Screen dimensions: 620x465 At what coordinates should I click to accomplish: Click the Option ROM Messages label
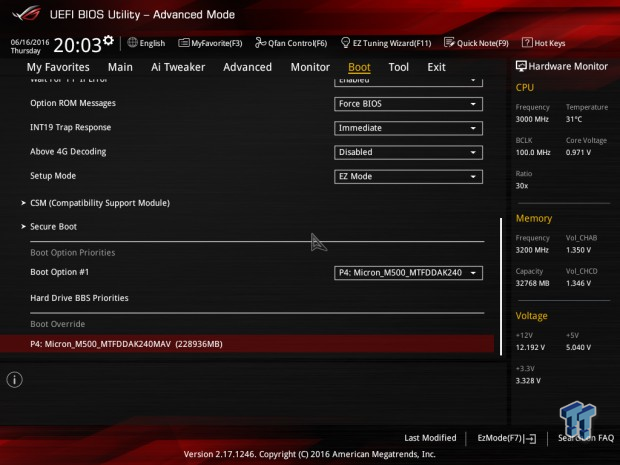(73, 103)
